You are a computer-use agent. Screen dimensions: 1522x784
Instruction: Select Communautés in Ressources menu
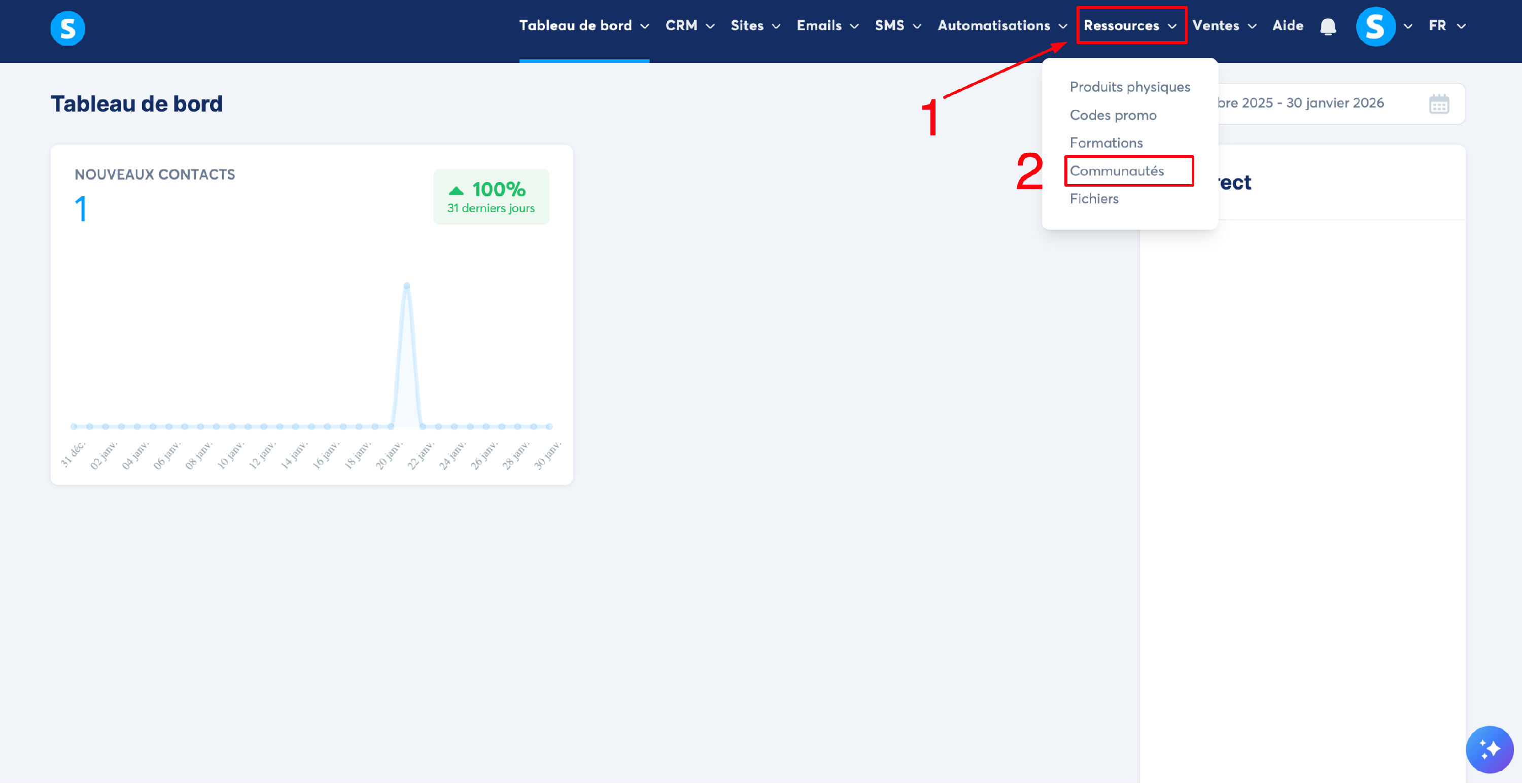pos(1116,171)
